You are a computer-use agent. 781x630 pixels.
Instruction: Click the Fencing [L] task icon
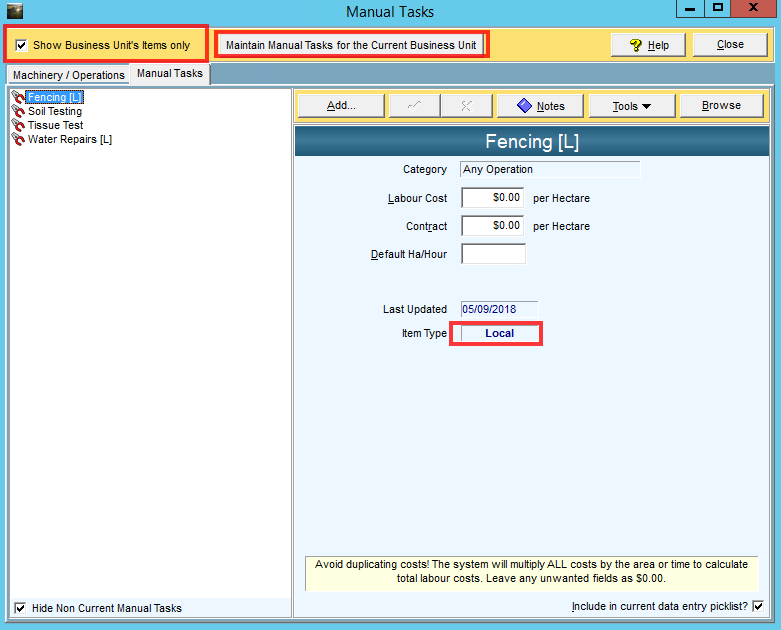[x=17, y=98]
